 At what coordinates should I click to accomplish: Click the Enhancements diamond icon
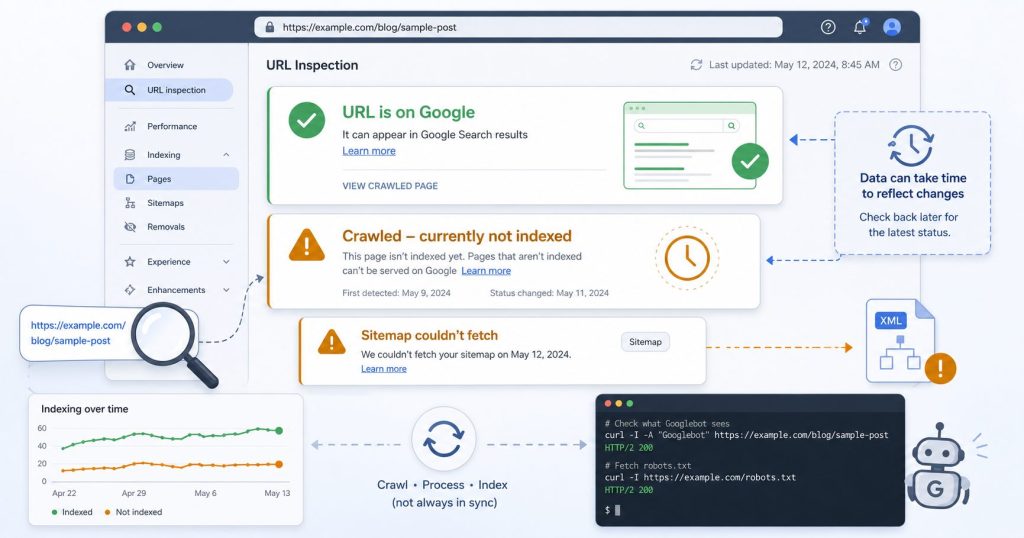pos(130,289)
